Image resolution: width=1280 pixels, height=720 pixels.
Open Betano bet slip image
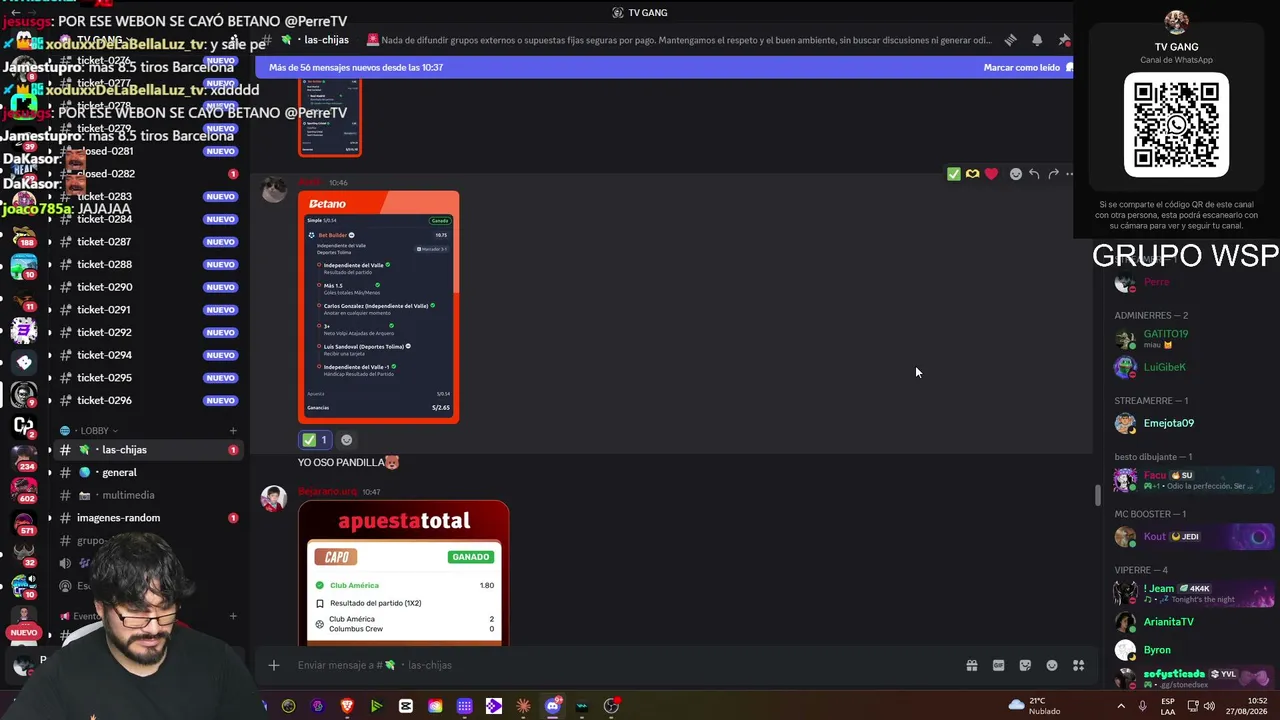pos(379,307)
